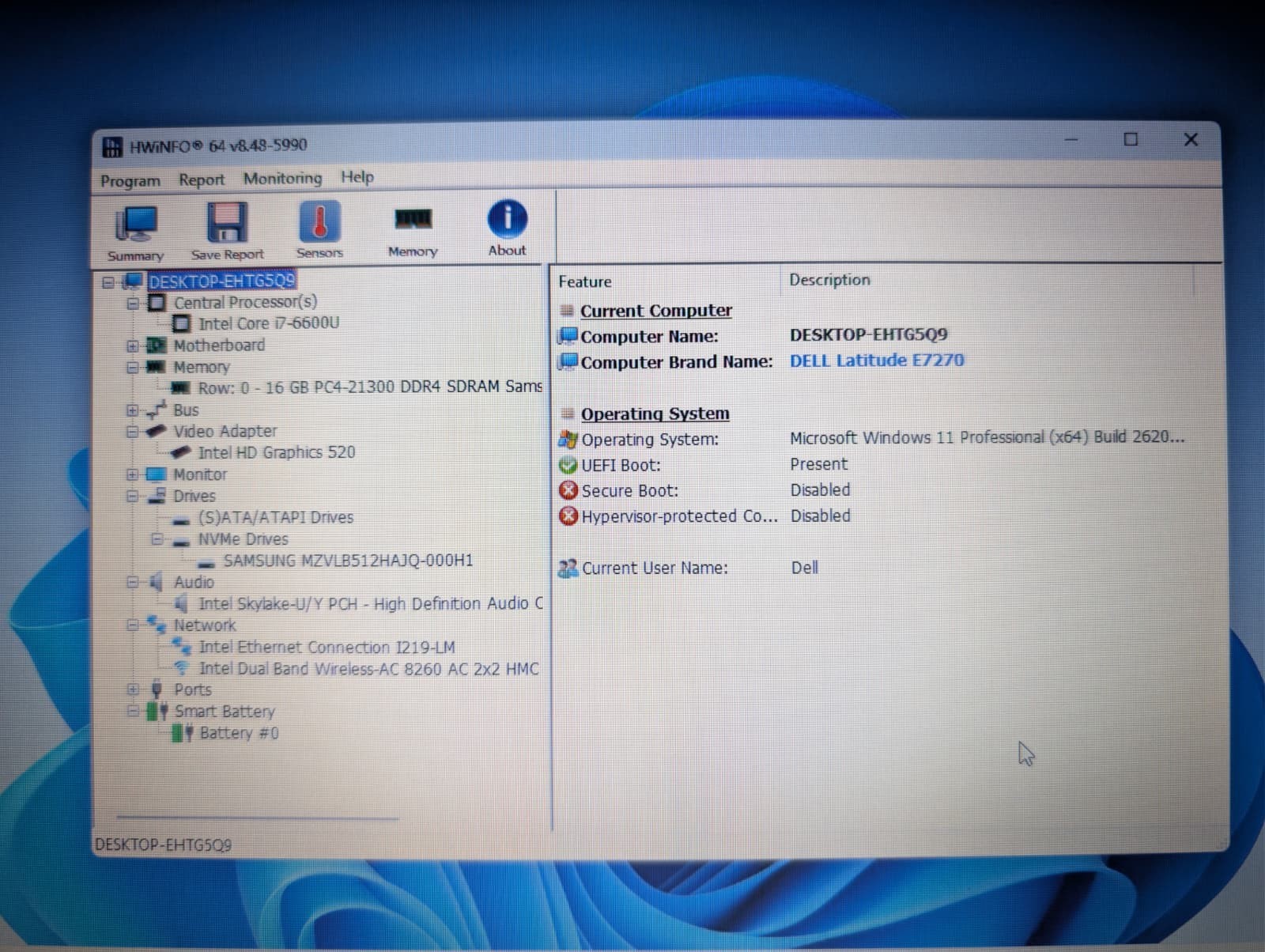Collapse the Memory node
The height and width of the screenshot is (952, 1265).
click(133, 368)
